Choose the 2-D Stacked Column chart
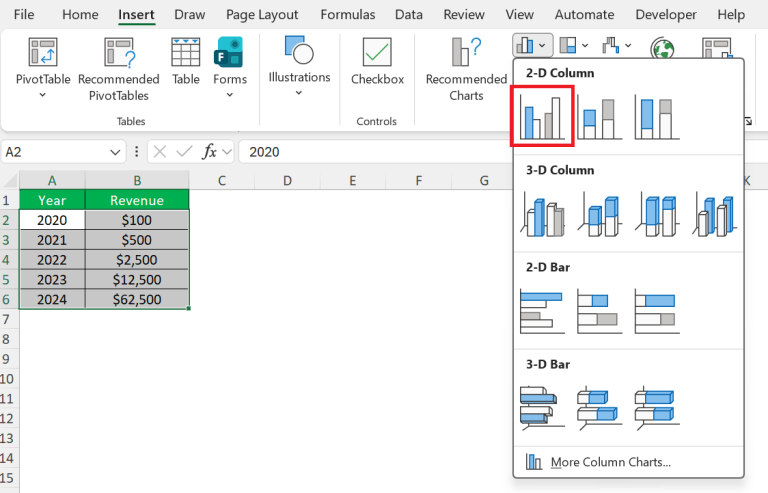This screenshot has width=768, height=493. click(599, 117)
